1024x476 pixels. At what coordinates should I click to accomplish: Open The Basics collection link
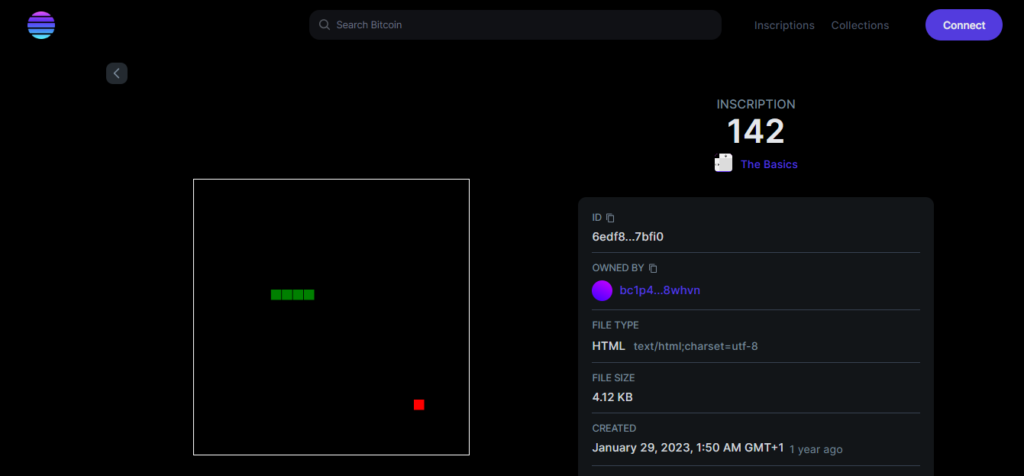(768, 164)
